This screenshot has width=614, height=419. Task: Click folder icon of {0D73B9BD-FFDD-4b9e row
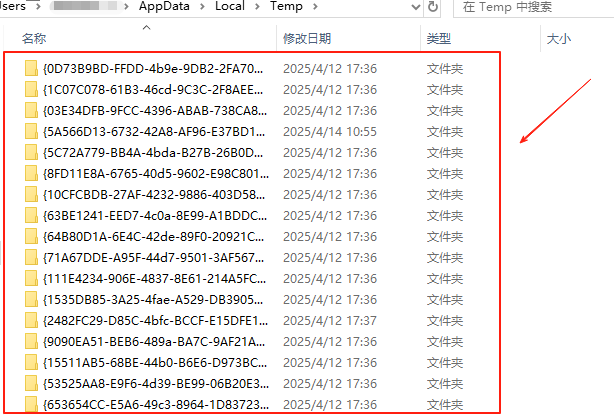tap(31, 68)
